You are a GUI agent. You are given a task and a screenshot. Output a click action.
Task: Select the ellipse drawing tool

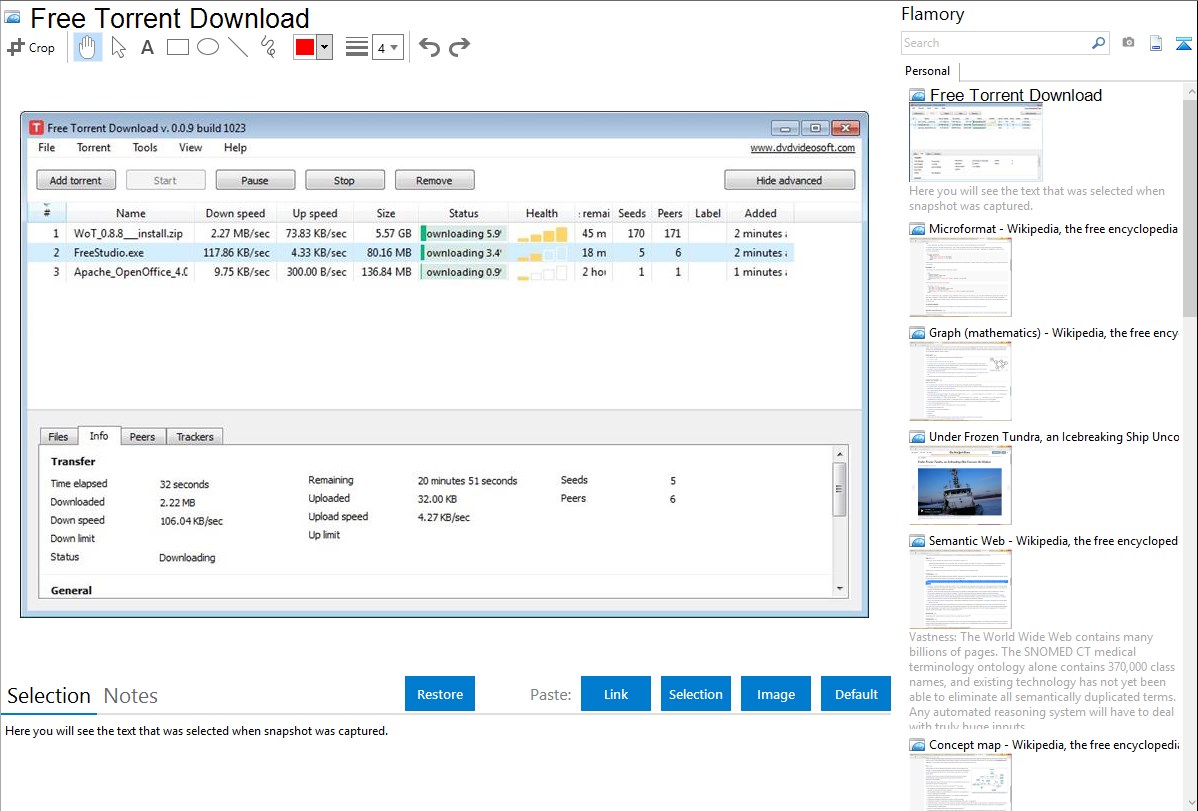pos(208,47)
